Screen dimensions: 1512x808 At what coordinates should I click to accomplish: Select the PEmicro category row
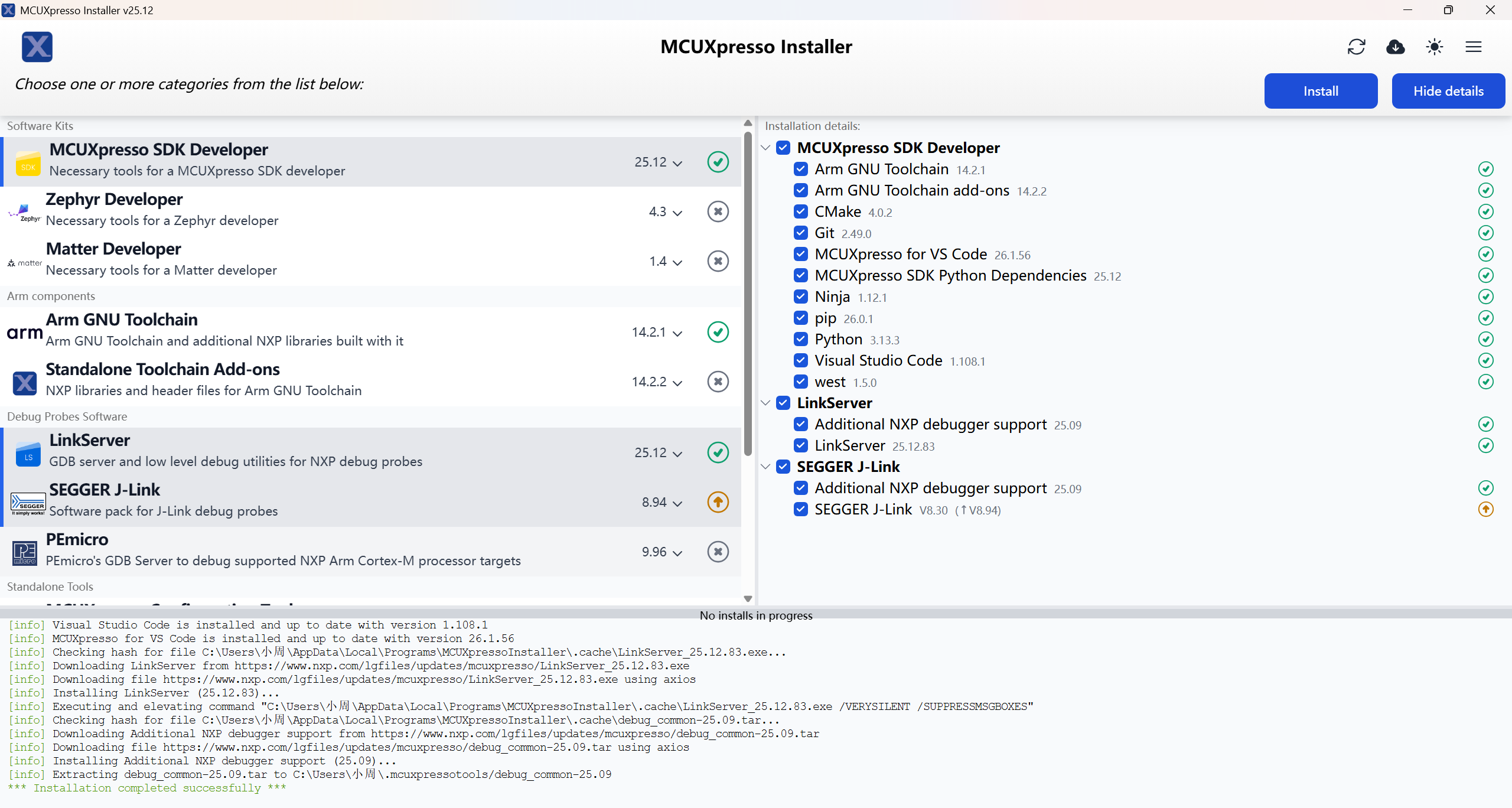tap(370, 552)
